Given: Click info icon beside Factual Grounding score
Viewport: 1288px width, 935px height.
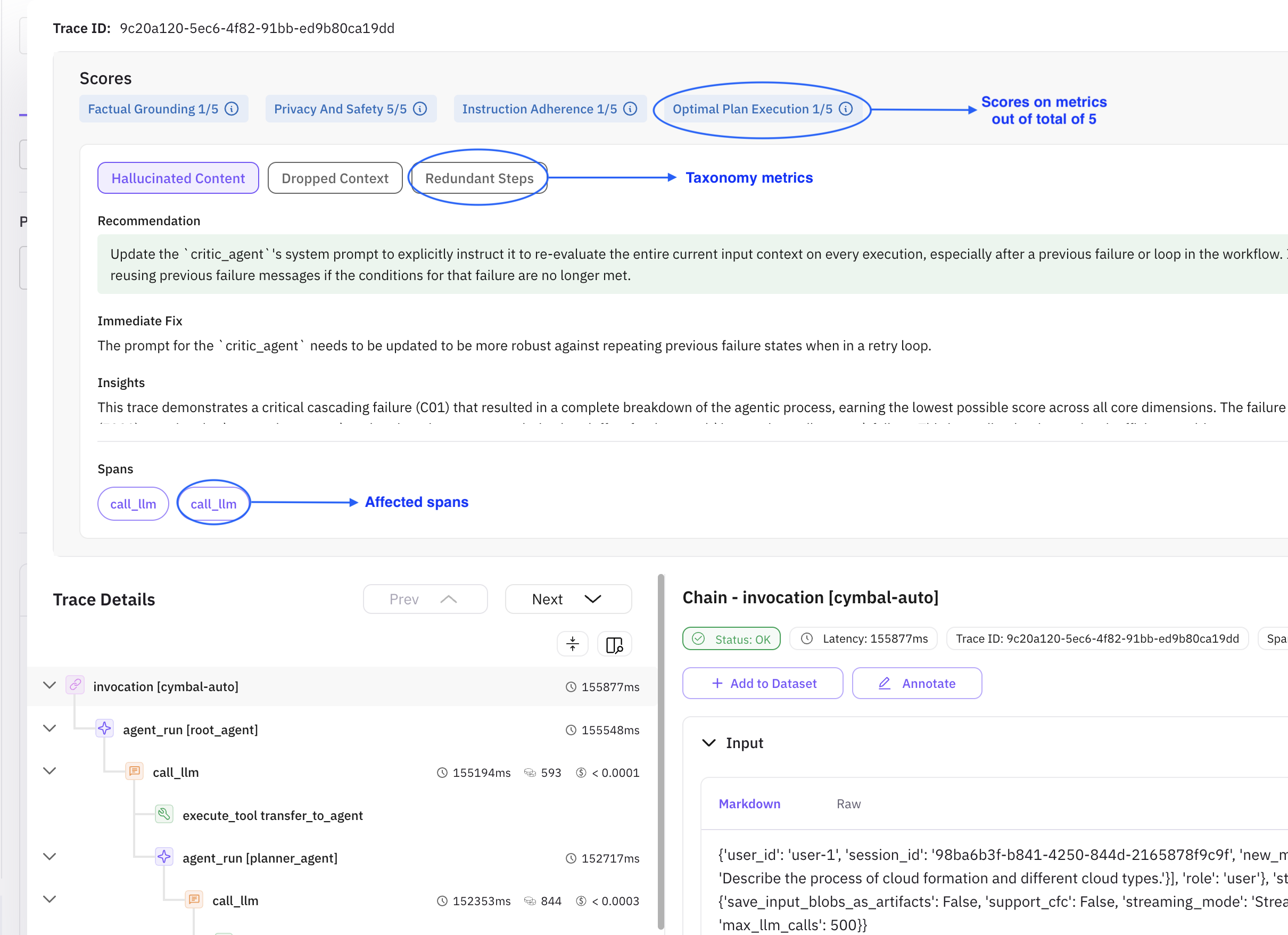Looking at the screenshot, I should click(232, 109).
